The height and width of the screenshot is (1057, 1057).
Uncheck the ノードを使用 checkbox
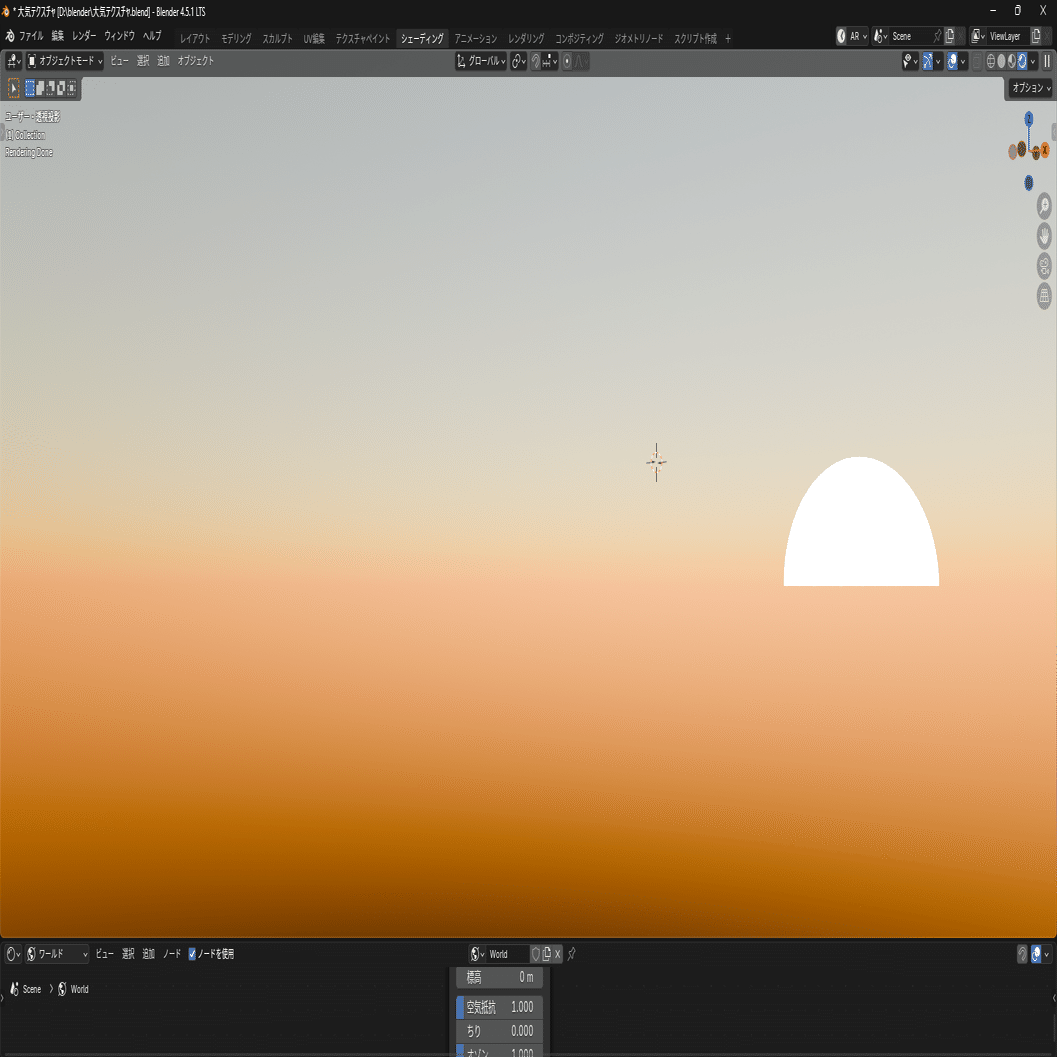[x=192, y=954]
